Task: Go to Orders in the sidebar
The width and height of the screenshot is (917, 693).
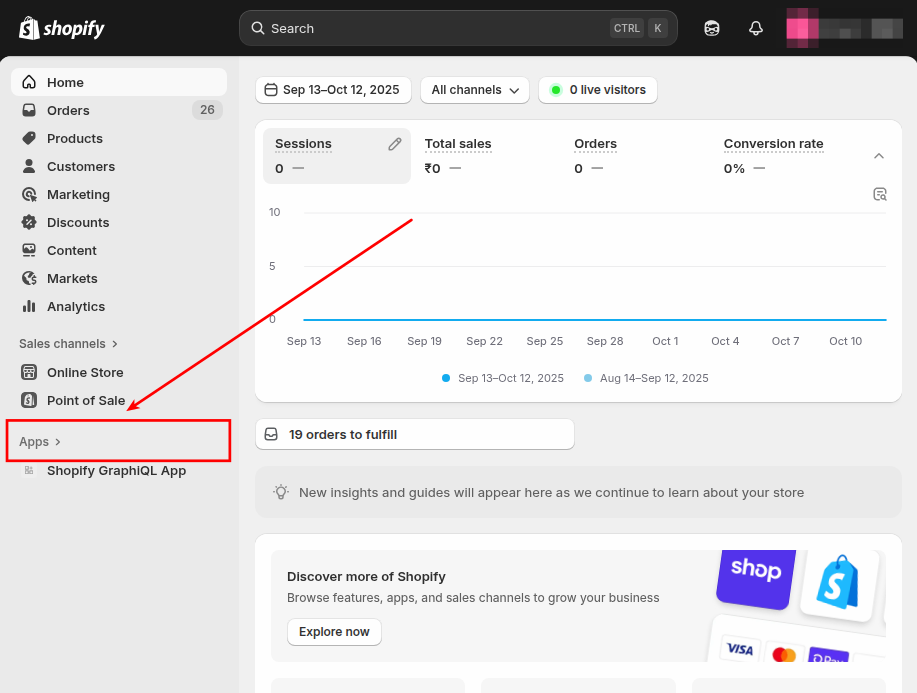Action: [x=68, y=110]
